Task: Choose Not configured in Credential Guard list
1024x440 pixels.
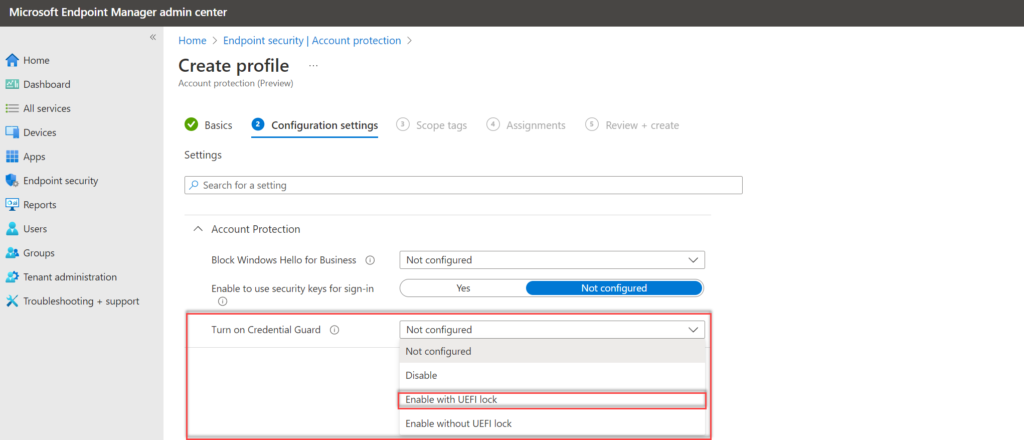Action: (552, 351)
